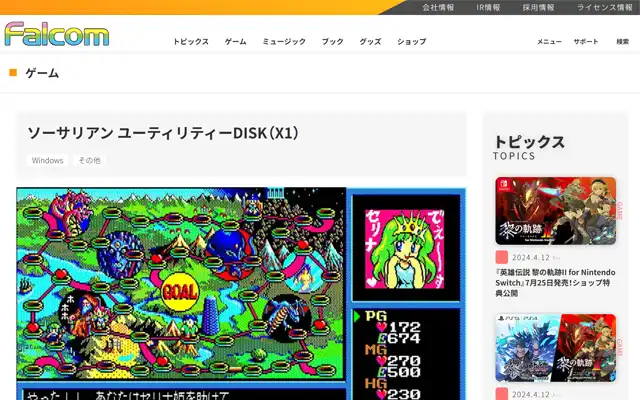
Task: Open the Nintendo Switch 黎の軌跡II topic thumbnail
Action: 556,211
